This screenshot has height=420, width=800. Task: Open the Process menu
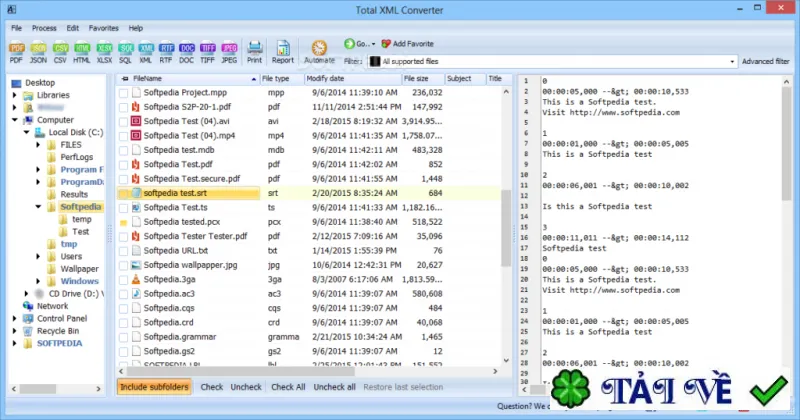point(44,28)
